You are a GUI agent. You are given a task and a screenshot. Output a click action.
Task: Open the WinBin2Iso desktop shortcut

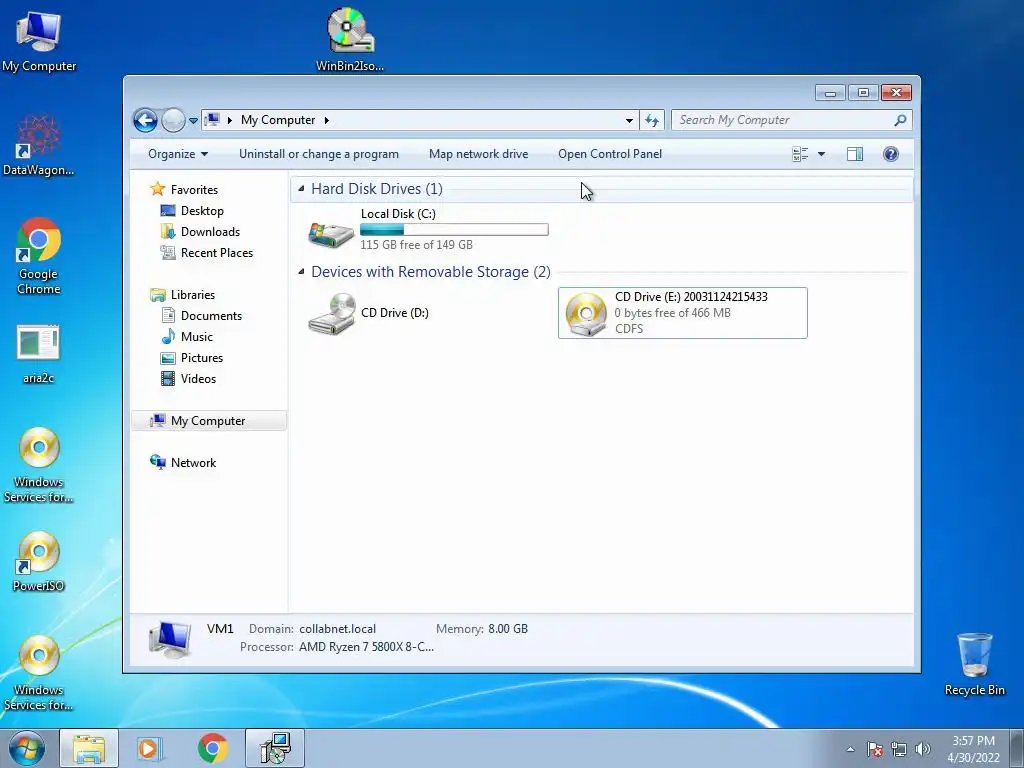tap(349, 39)
